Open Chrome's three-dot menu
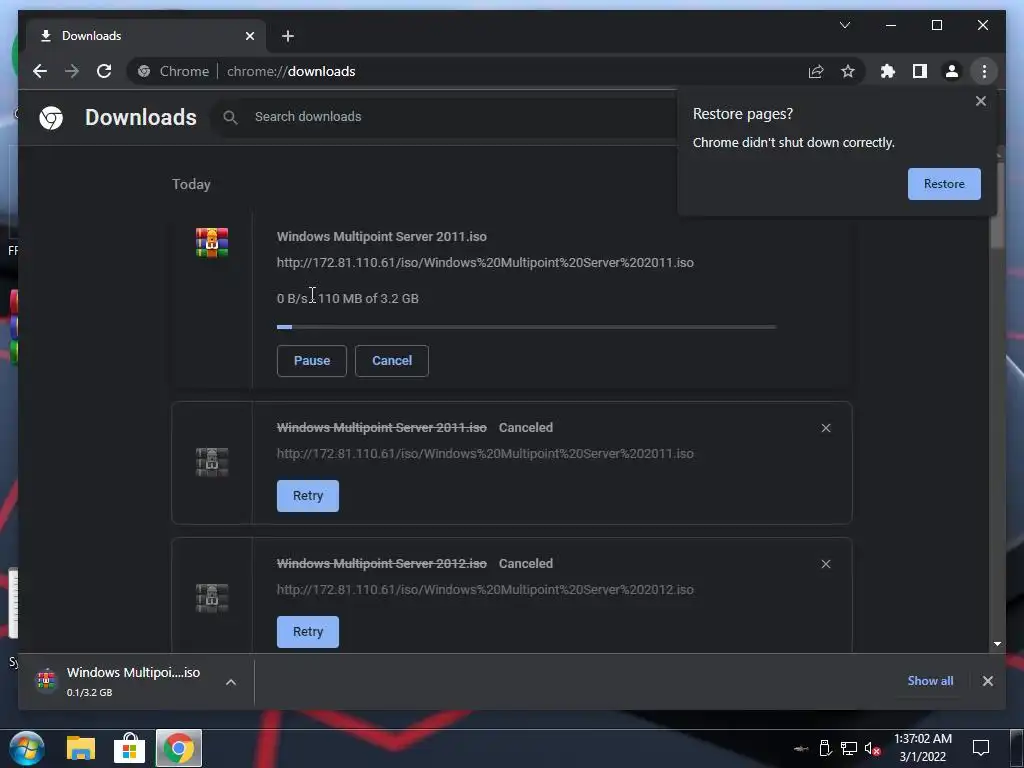Screen dimensions: 1024x768 click(984, 71)
